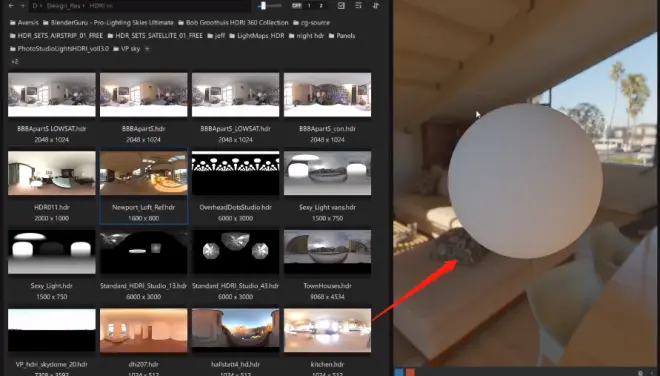This screenshot has width=660, height=376.
Task: Click the select-all checkbox icon in toolbar
Action: 341,5
